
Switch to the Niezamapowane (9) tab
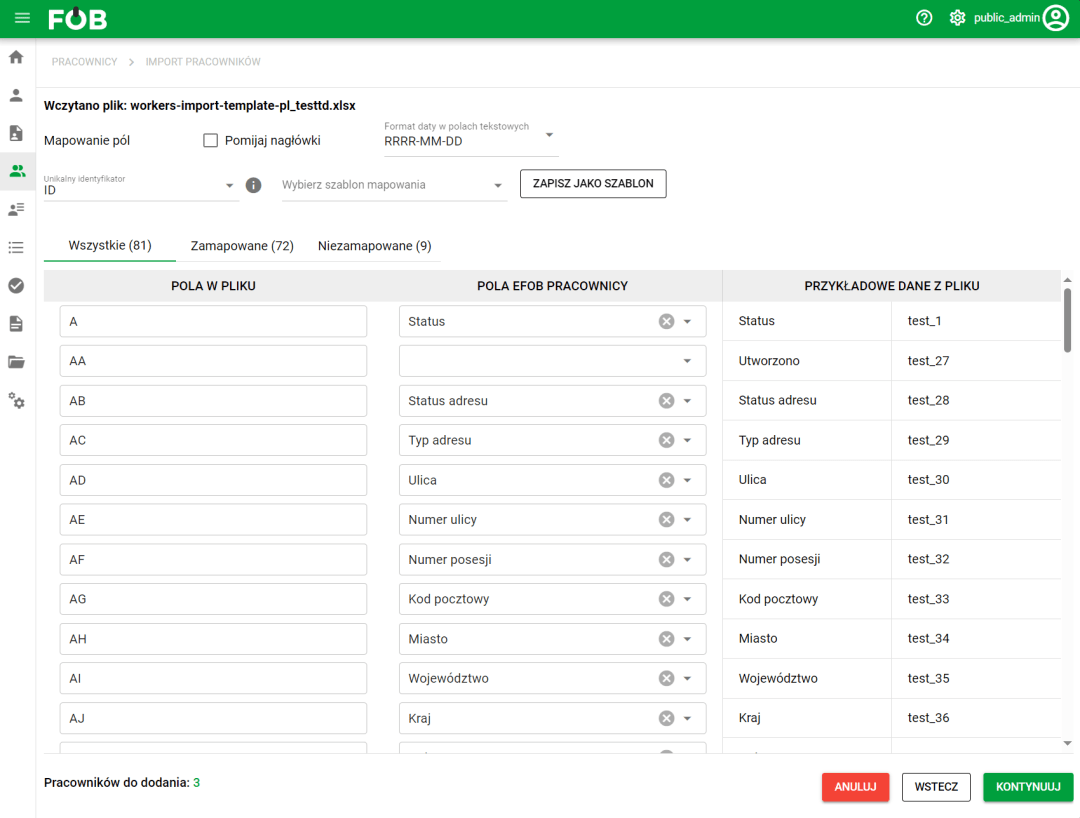[x=374, y=246]
